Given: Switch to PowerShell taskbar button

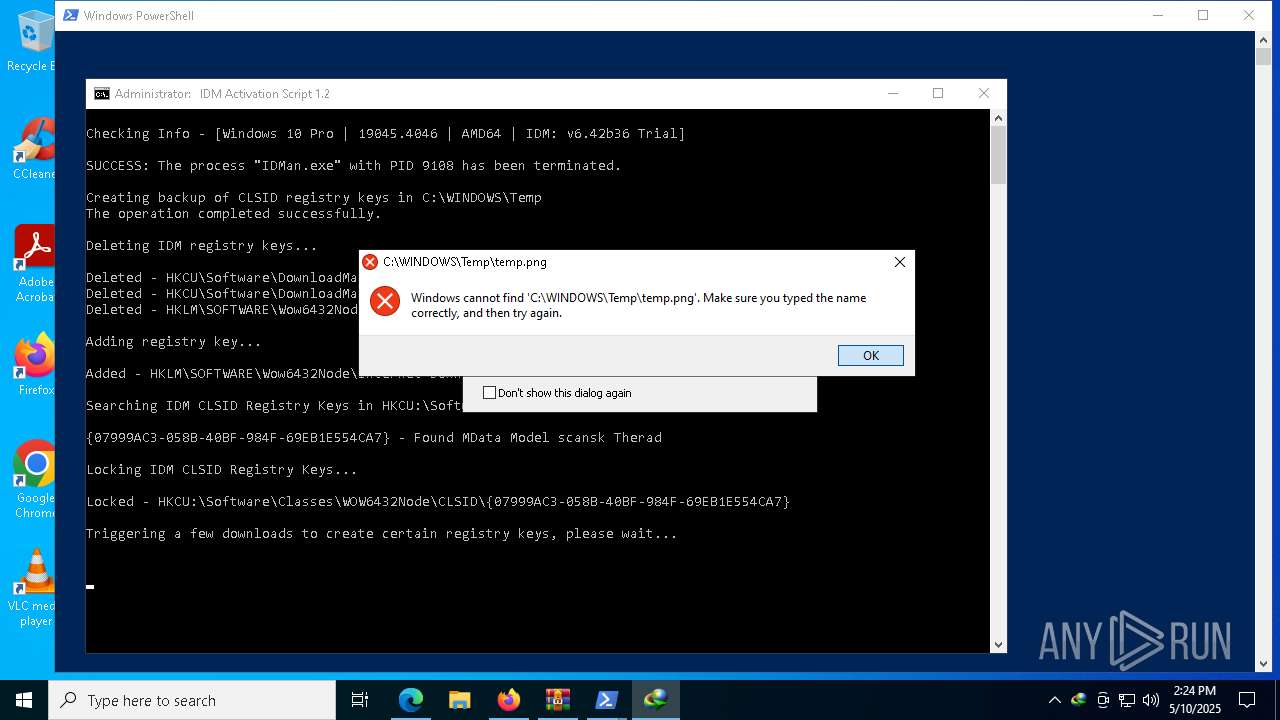Looking at the screenshot, I should click(607, 700).
